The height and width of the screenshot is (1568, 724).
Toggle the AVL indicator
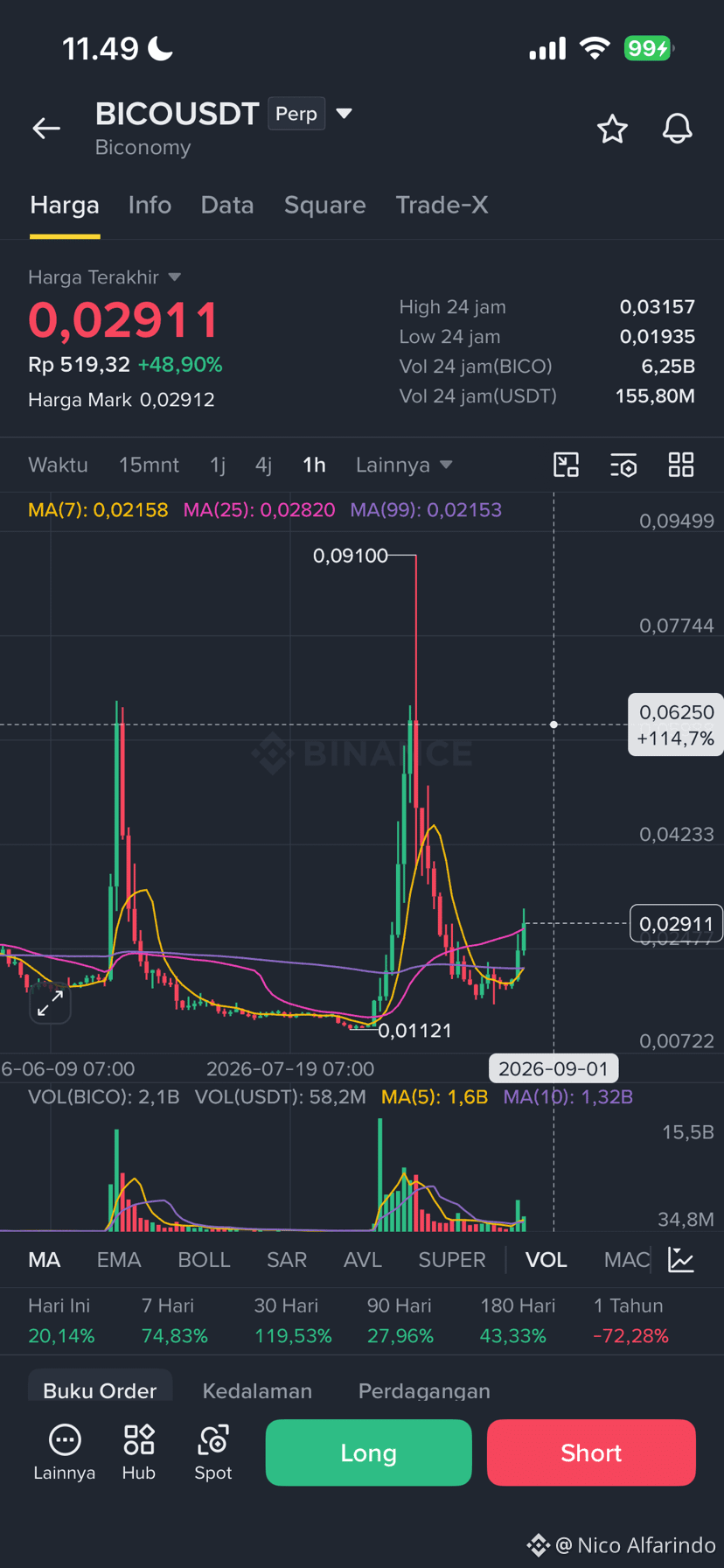tap(363, 1260)
